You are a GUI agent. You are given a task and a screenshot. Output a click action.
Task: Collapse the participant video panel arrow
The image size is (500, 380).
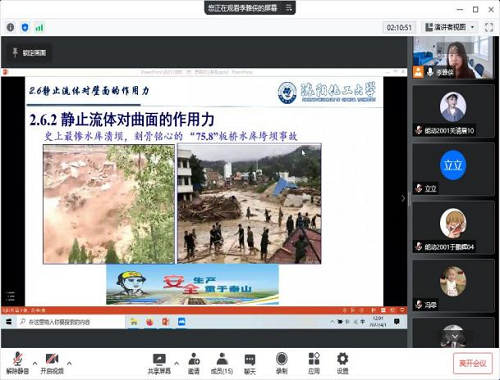click(x=403, y=198)
